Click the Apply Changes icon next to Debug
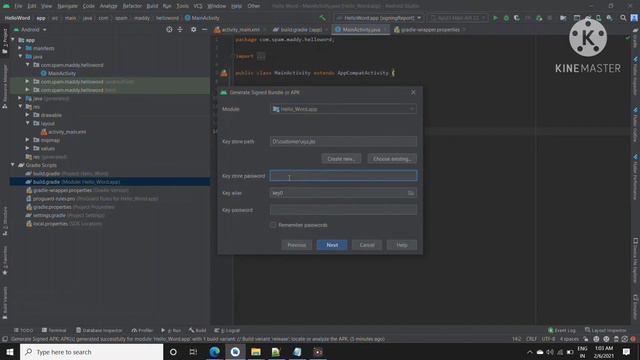640x360 pixels. (517, 18)
